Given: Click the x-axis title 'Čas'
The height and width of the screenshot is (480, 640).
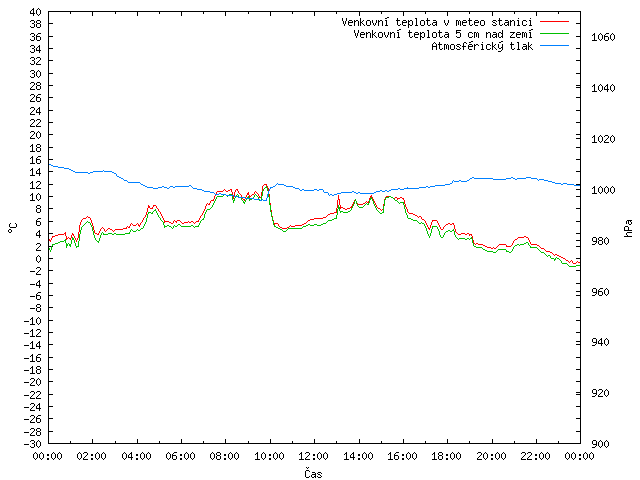Looking at the screenshot, I should coord(313,473).
